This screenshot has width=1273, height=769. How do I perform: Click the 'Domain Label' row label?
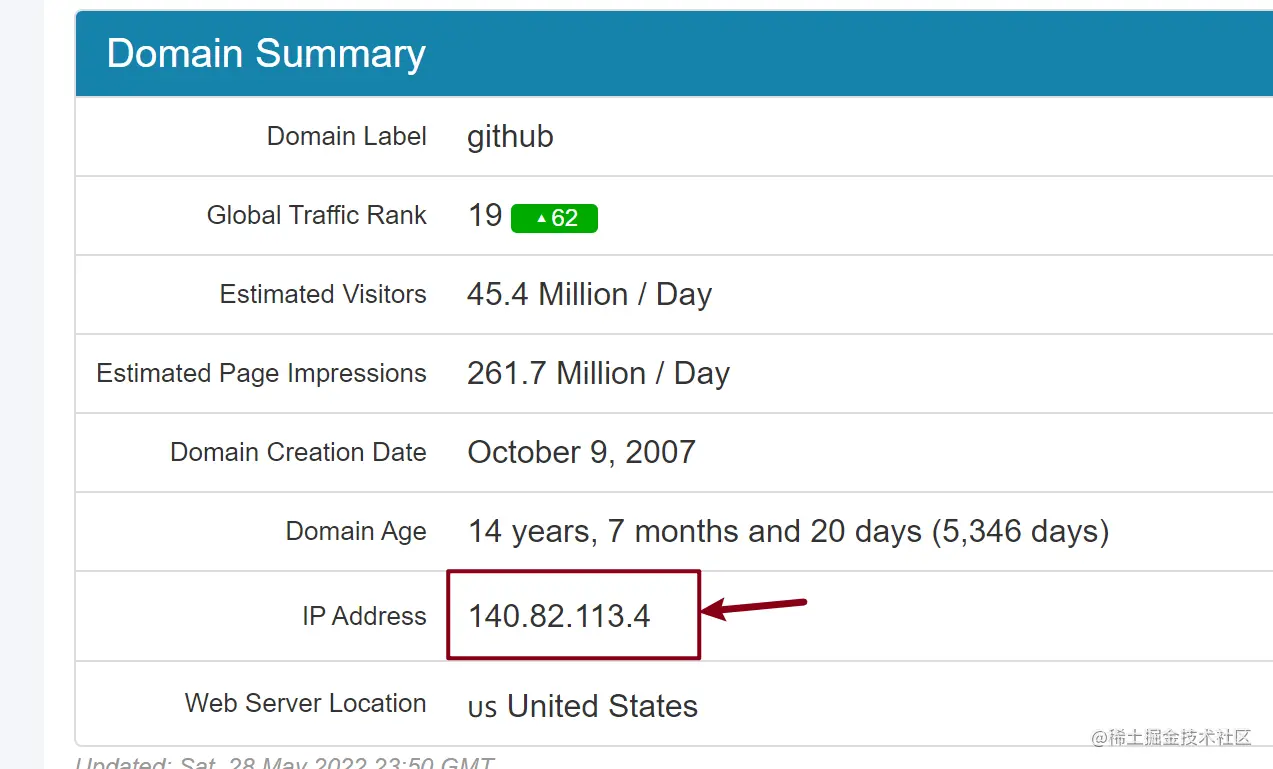[346, 136]
